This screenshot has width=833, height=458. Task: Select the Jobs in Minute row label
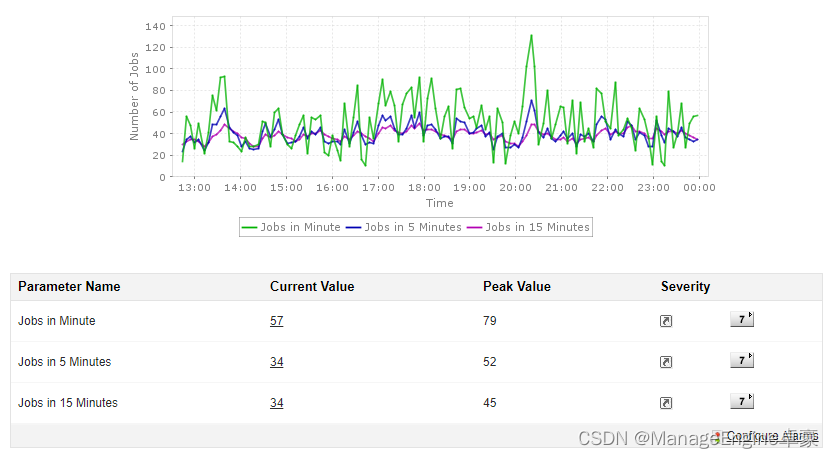point(57,321)
